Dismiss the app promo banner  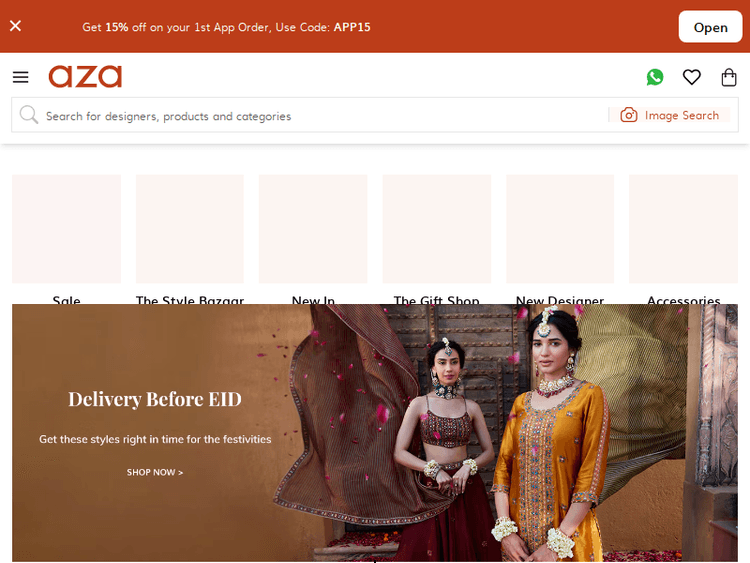(x=16, y=26)
